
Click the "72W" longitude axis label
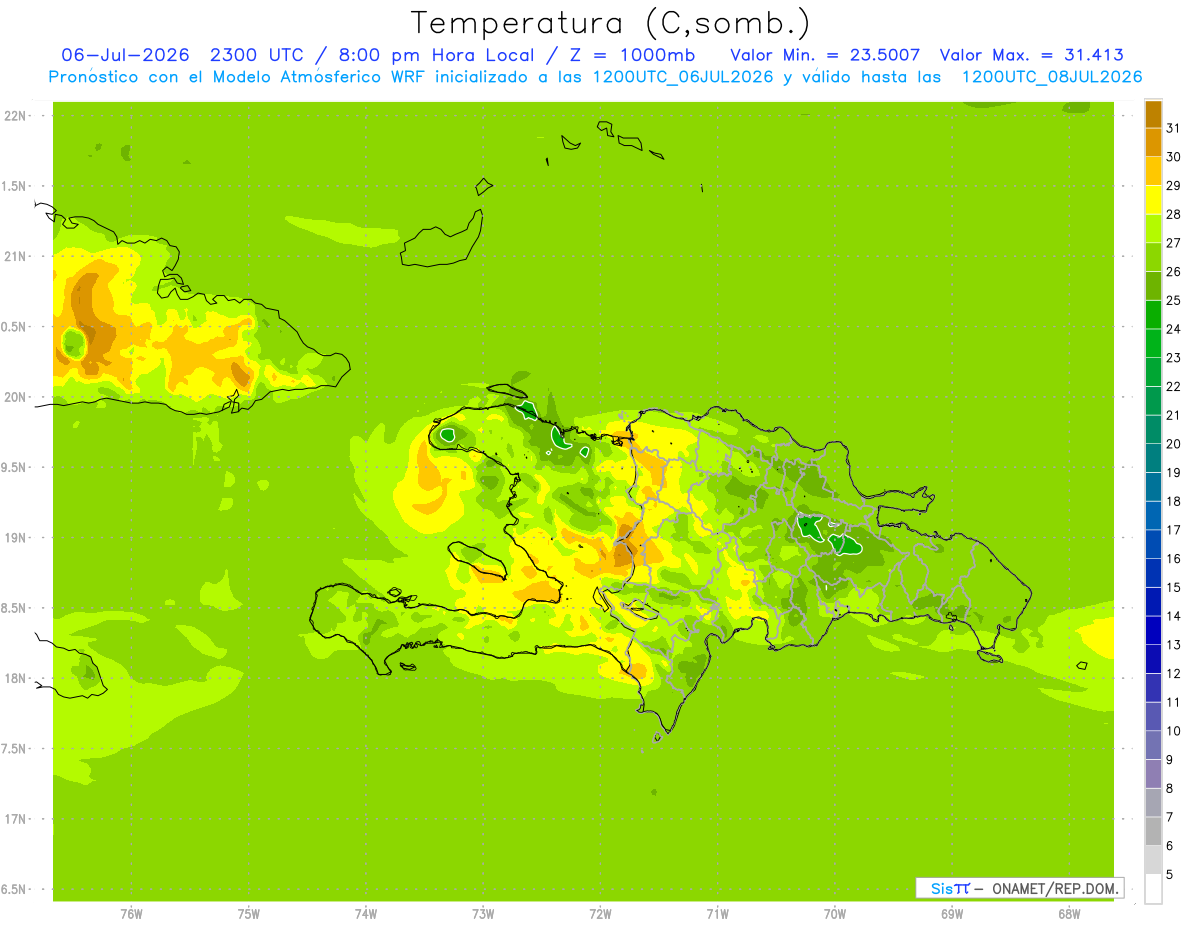coord(600,914)
